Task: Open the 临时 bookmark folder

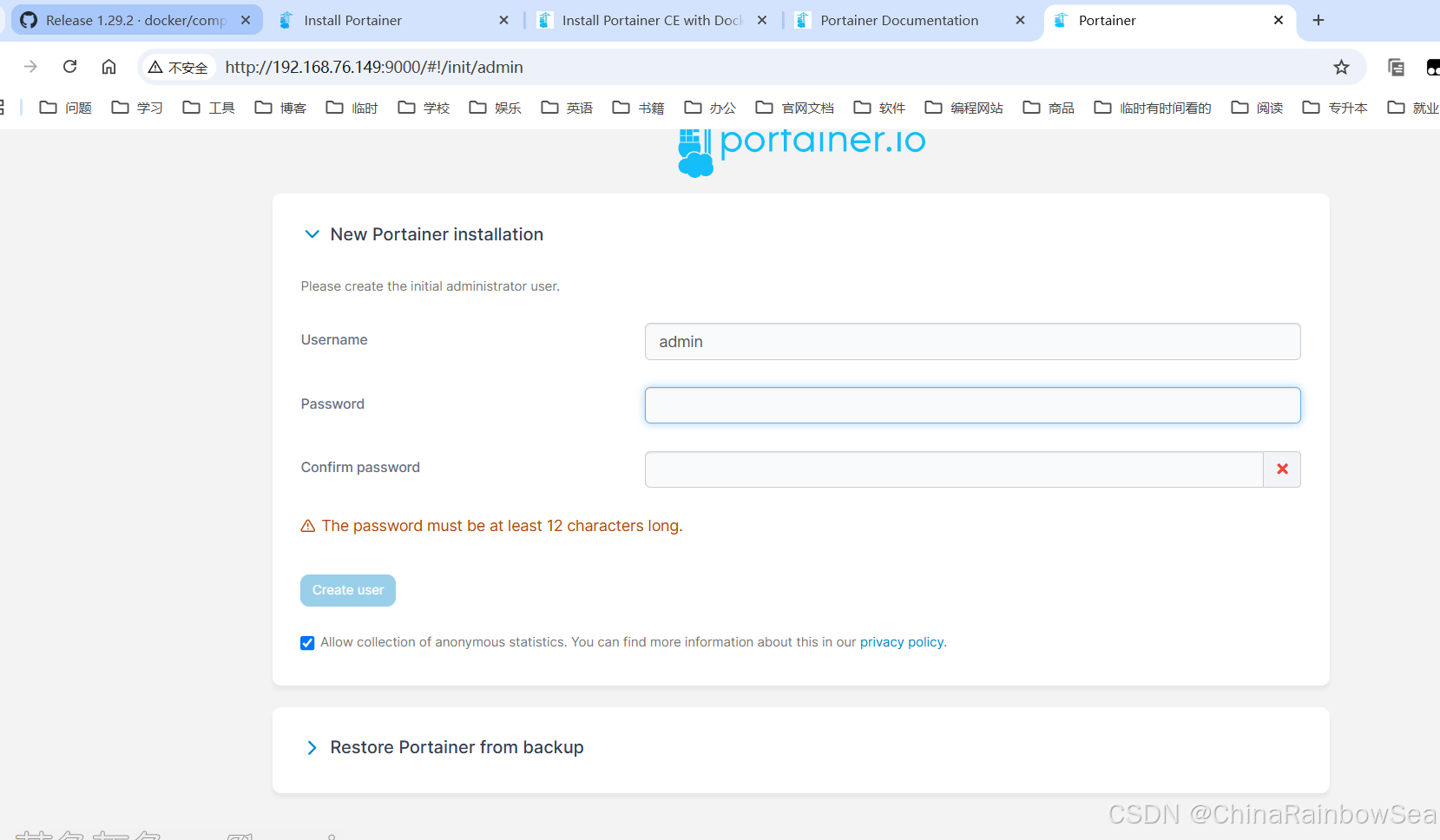Action: coord(352,108)
